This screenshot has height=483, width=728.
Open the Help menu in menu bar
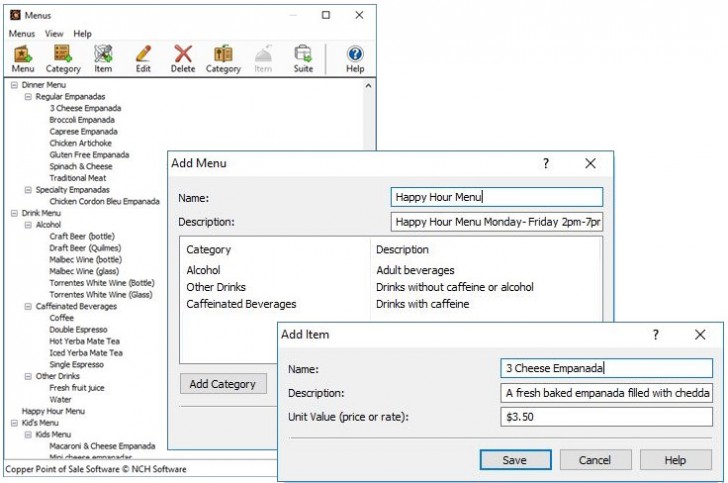click(82, 34)
